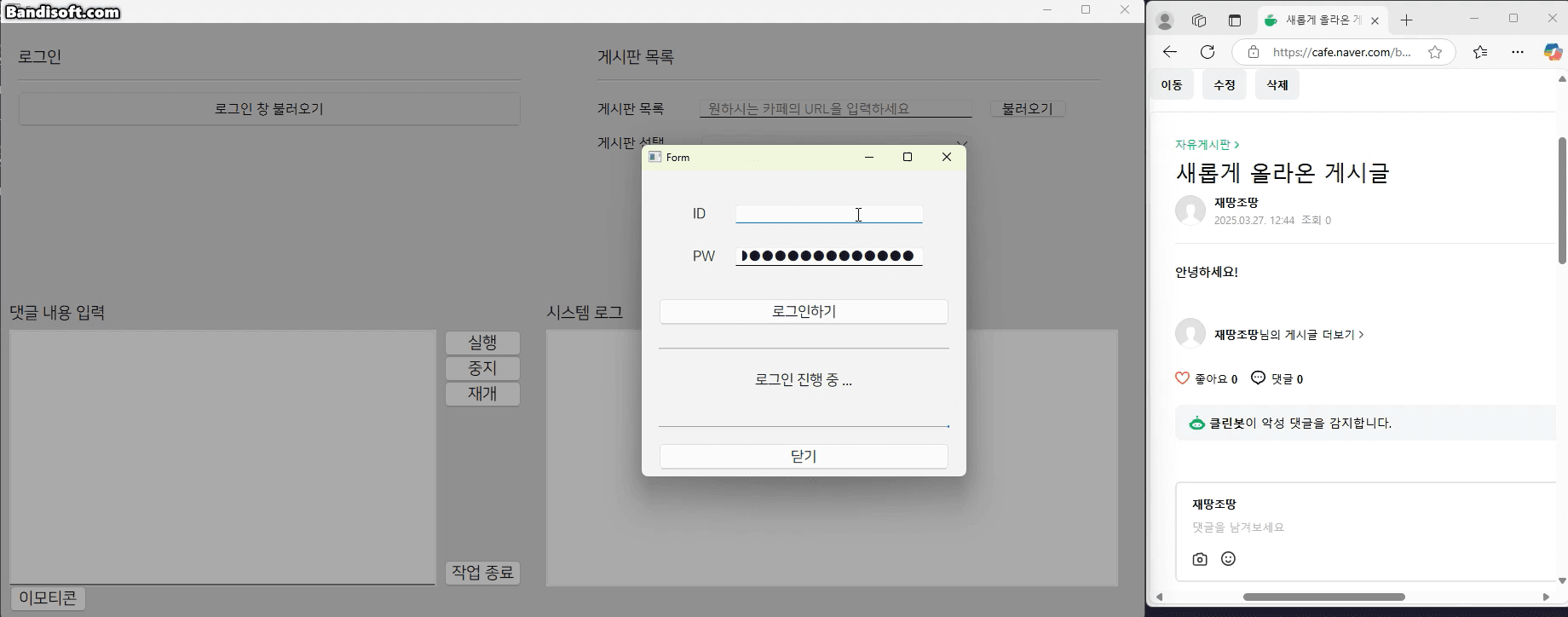Viewport: 1568px width, 617px height.
Task: Click the ID input field in Form
Action: pos(829,214)
